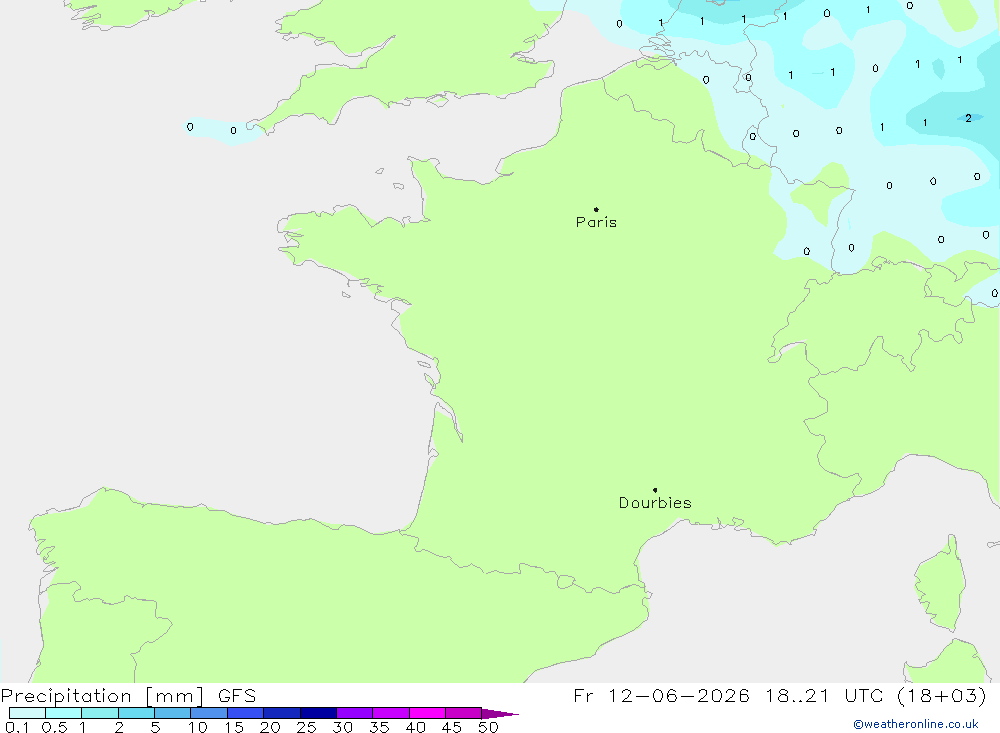1000x733 pixels.
Task: Pick the 15–20 mm blue legend swatch
Action: (246, 713)
